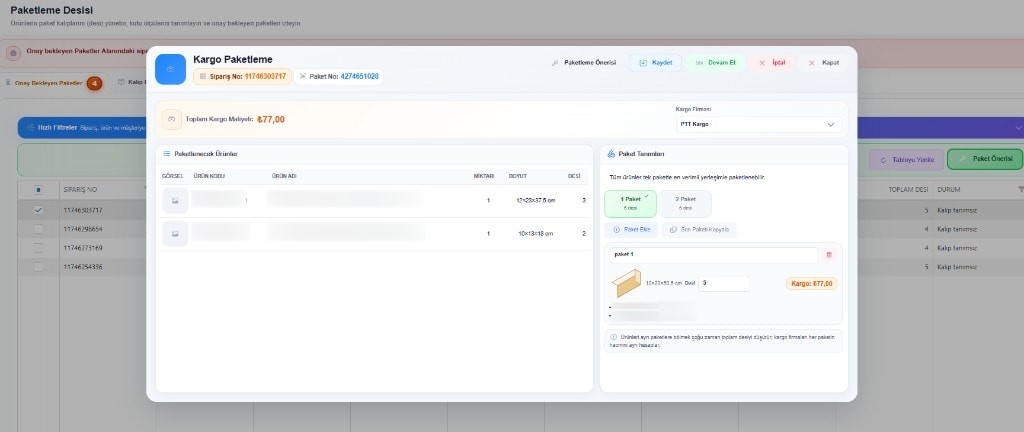Viewport: 1024px width, 432px height.
Task: Click the BOYUT column header
Action: click(x=518, y=176)
